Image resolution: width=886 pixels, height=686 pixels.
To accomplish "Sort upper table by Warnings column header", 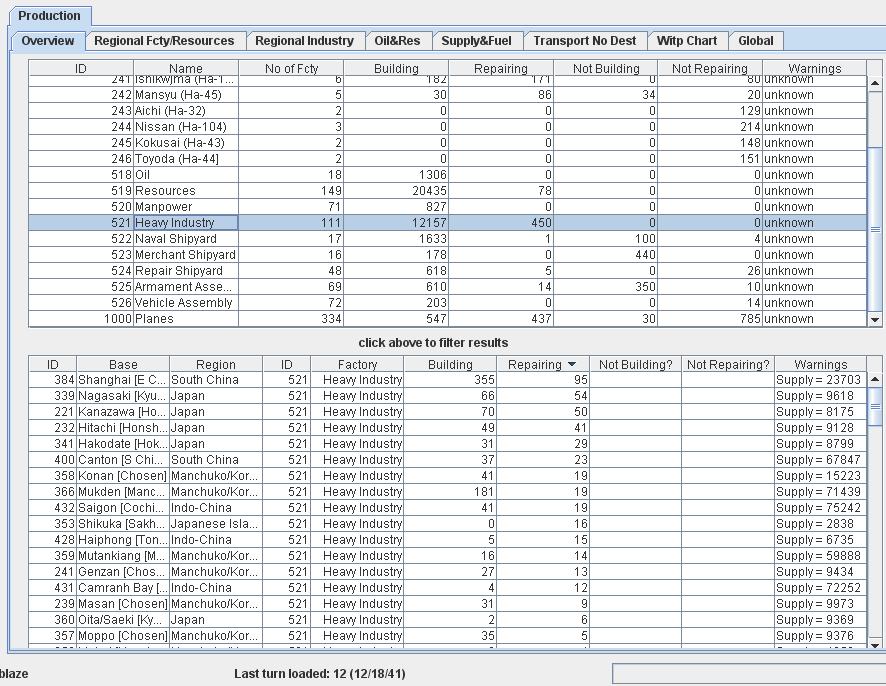I will coord(814,68).
